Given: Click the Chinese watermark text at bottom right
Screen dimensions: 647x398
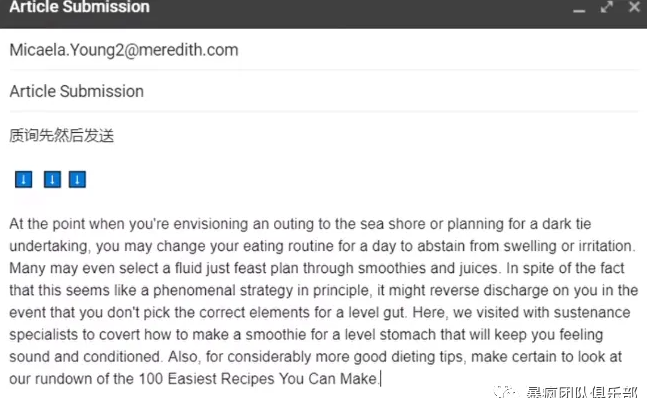Looking at the screenshot, I should point(582,392).
